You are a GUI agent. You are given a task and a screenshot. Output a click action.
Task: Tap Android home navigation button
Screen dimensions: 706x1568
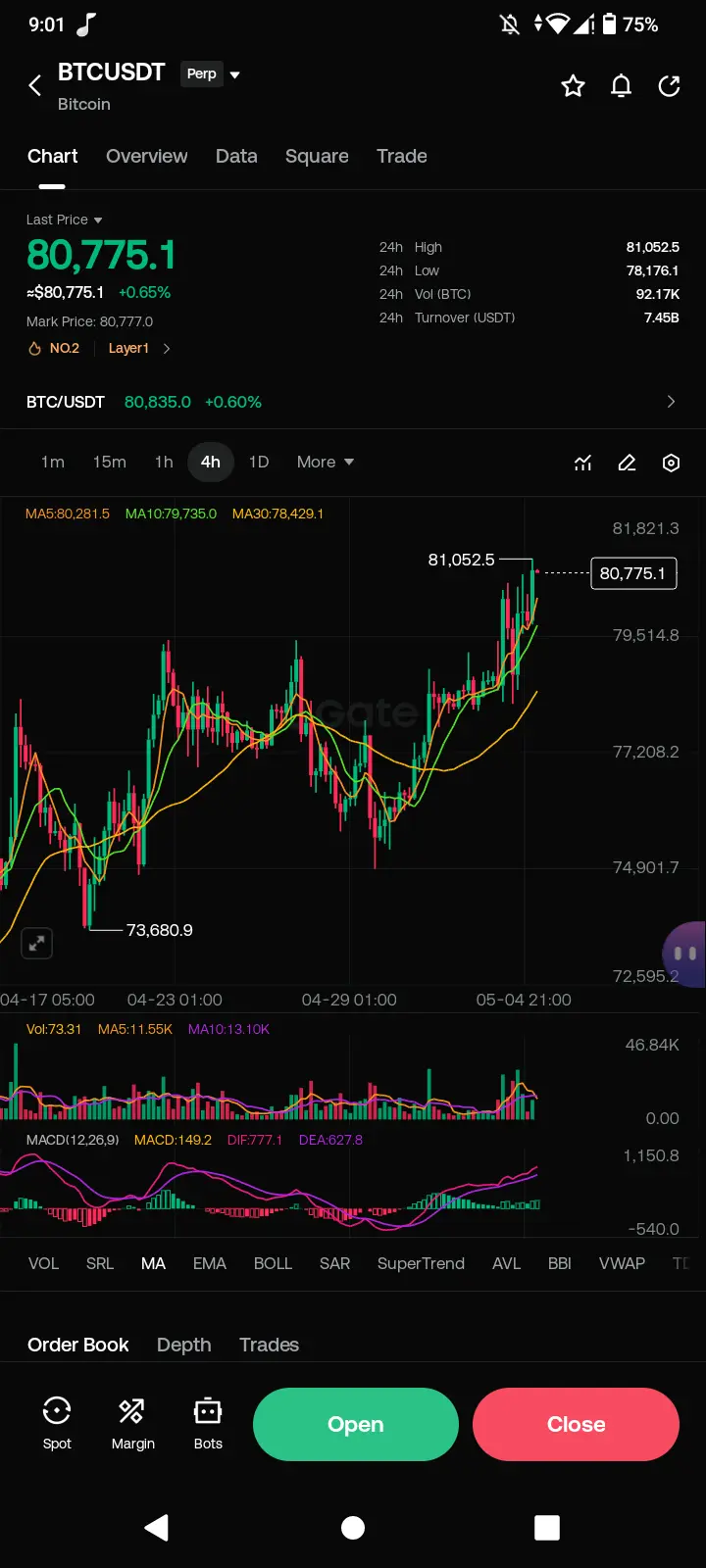[x=353, y=1528]
